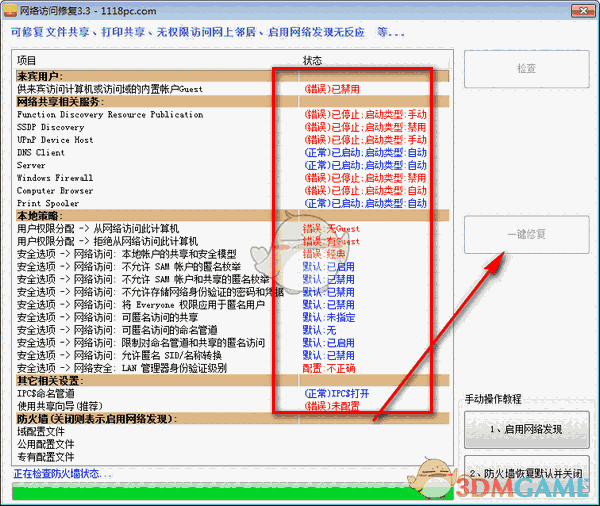Click the 项目 column header
600x506 pixels.
click(26, 60)
